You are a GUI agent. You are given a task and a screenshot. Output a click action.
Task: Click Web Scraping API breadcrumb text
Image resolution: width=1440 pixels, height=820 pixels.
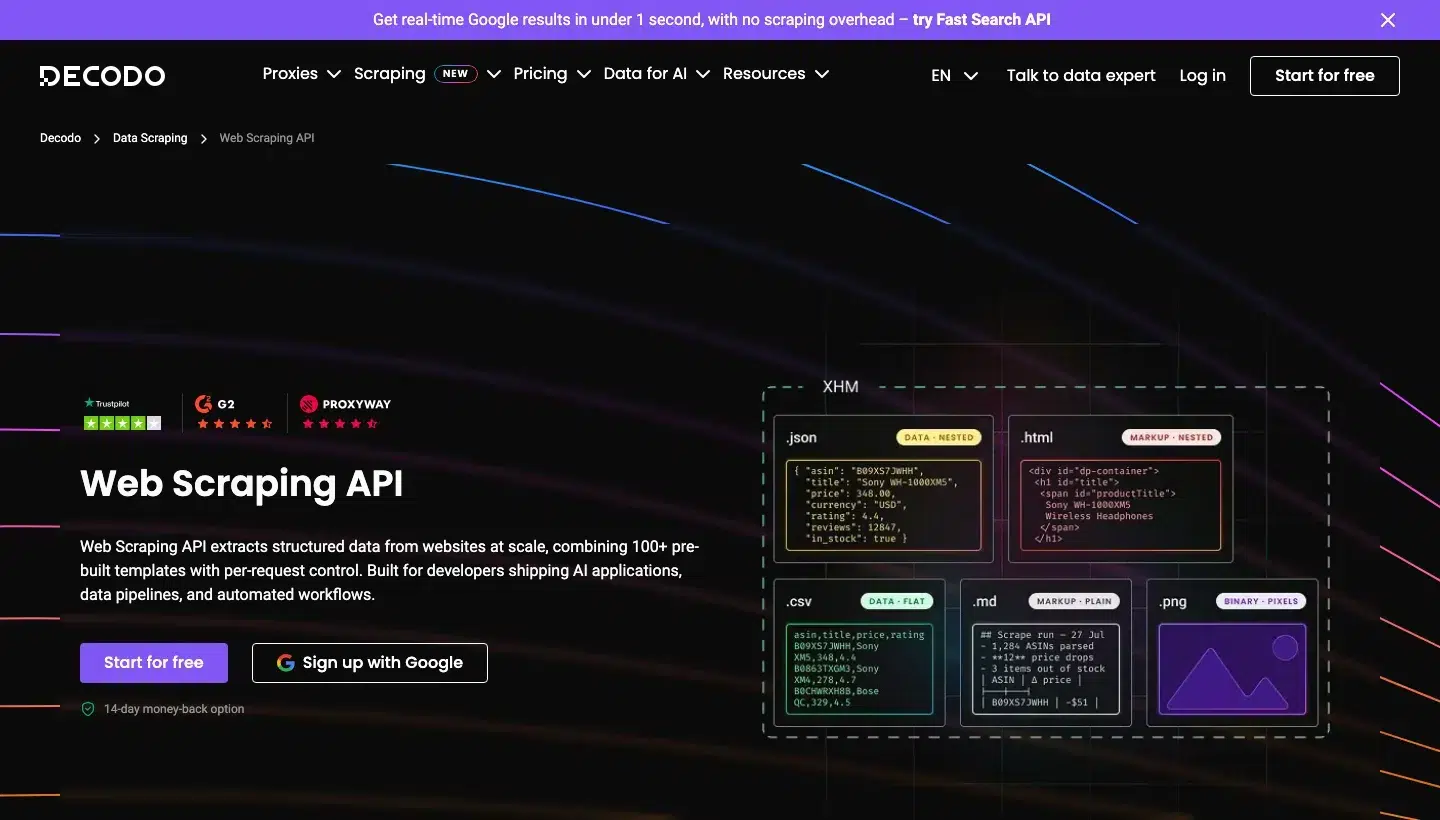tap(267, 138)
